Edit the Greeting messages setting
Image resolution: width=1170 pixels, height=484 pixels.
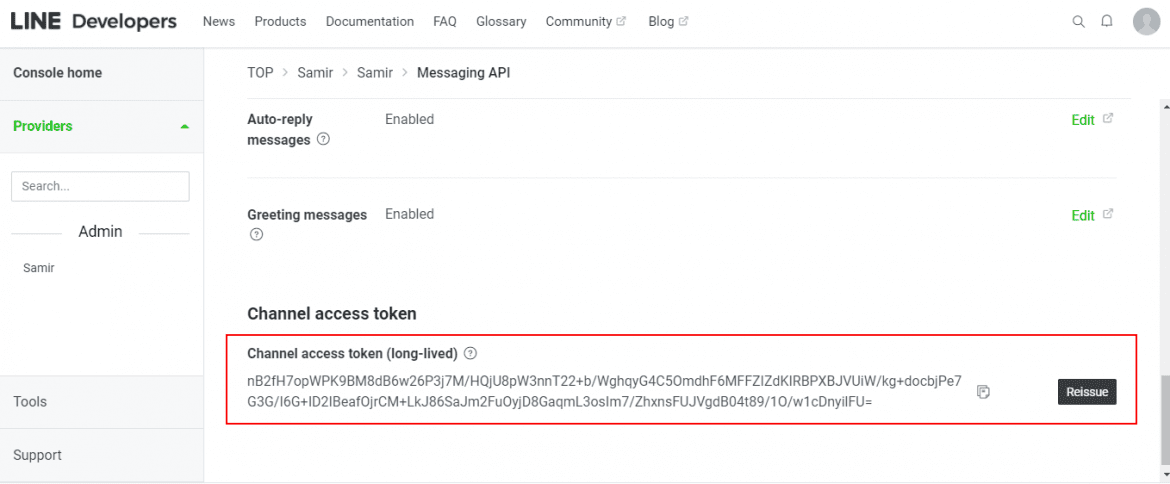point(1083,215)
